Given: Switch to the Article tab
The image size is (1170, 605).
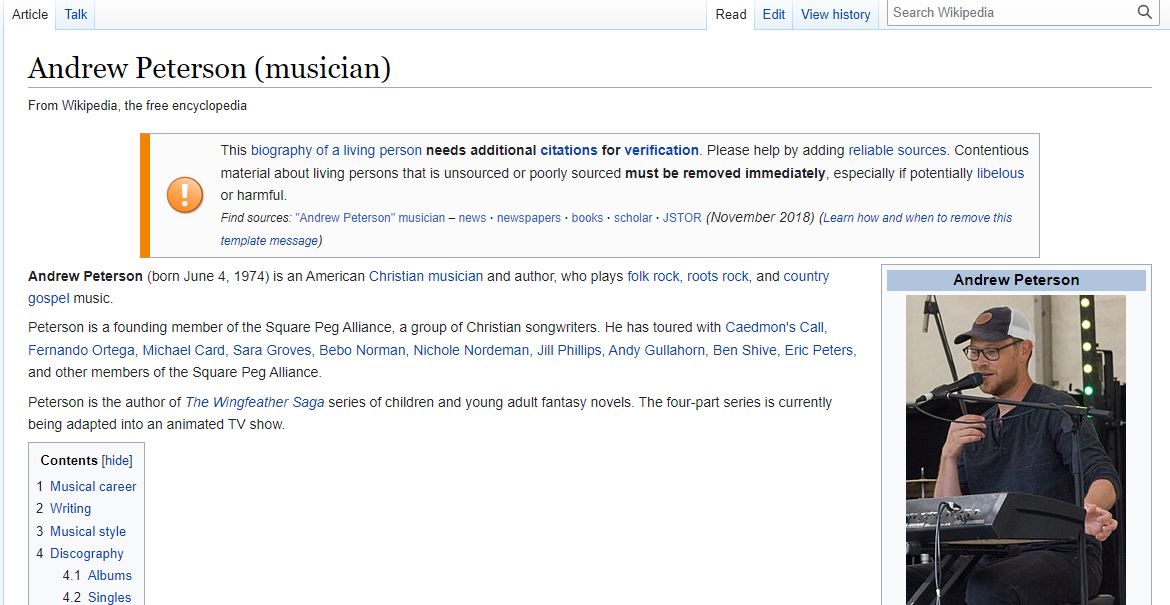Looking at the screenshot, I should [29, 14].
